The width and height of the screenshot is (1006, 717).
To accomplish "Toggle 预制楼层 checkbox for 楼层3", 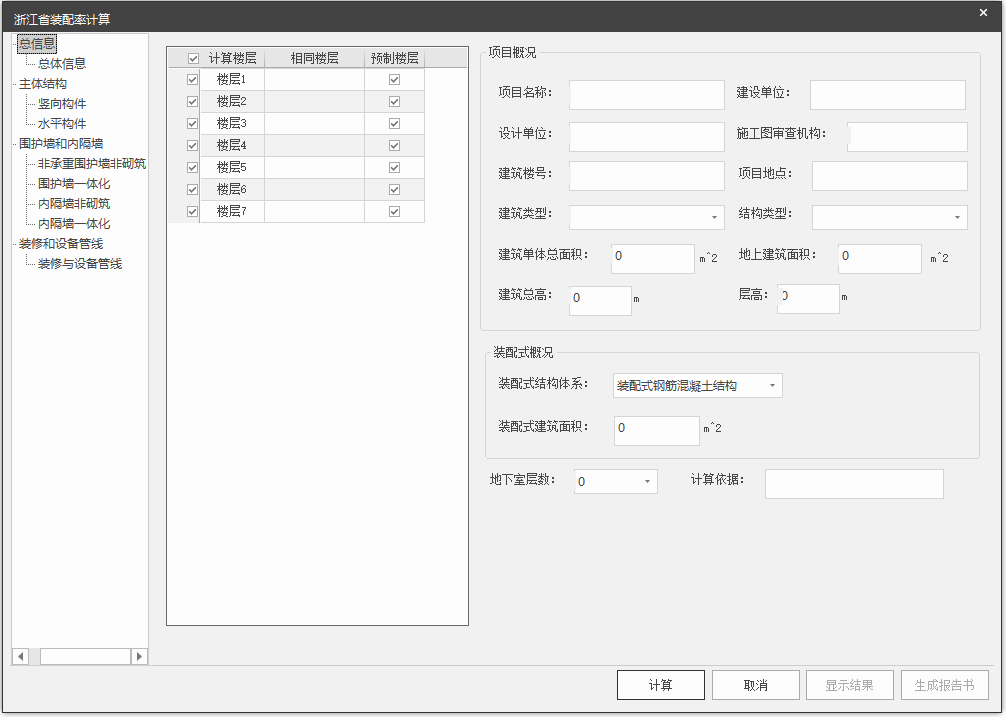I will click(395, 123).
